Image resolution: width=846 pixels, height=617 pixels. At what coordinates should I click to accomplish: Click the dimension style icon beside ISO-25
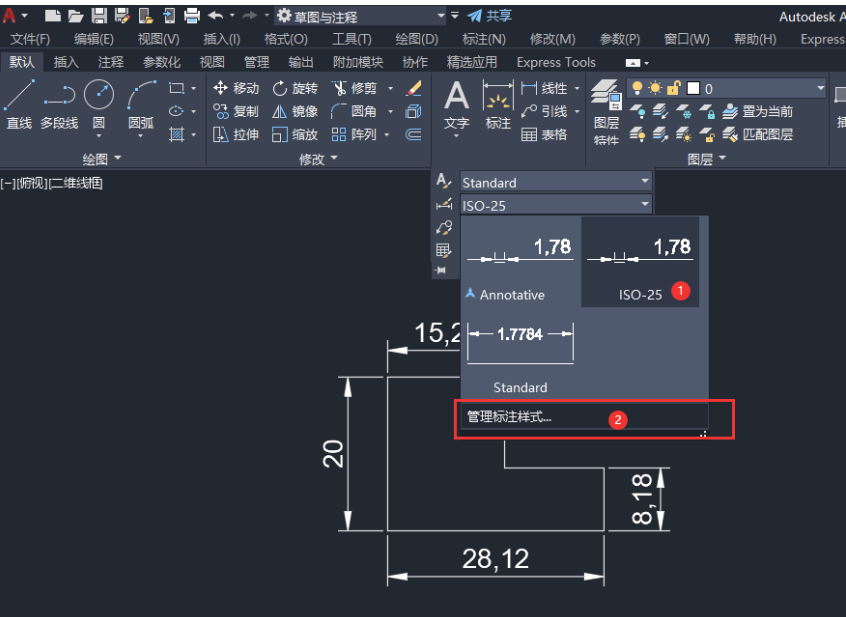tap(444, 204)
